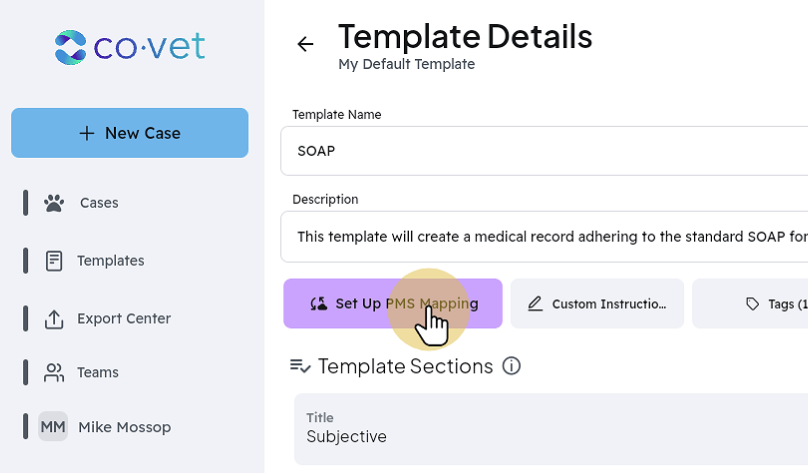This screenshot has width=808, height=473.
Task: Open Mike Mossop profile entry
Action: click(124, 427)
